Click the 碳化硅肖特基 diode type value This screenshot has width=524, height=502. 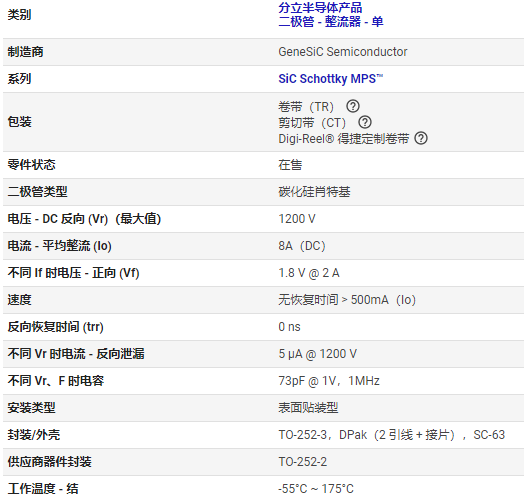point(314,192)
